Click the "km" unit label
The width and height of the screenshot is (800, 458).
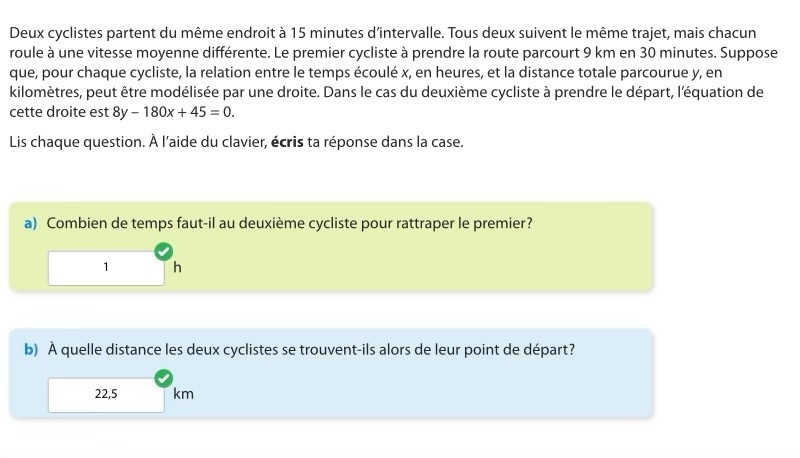(x=183, y=394)
